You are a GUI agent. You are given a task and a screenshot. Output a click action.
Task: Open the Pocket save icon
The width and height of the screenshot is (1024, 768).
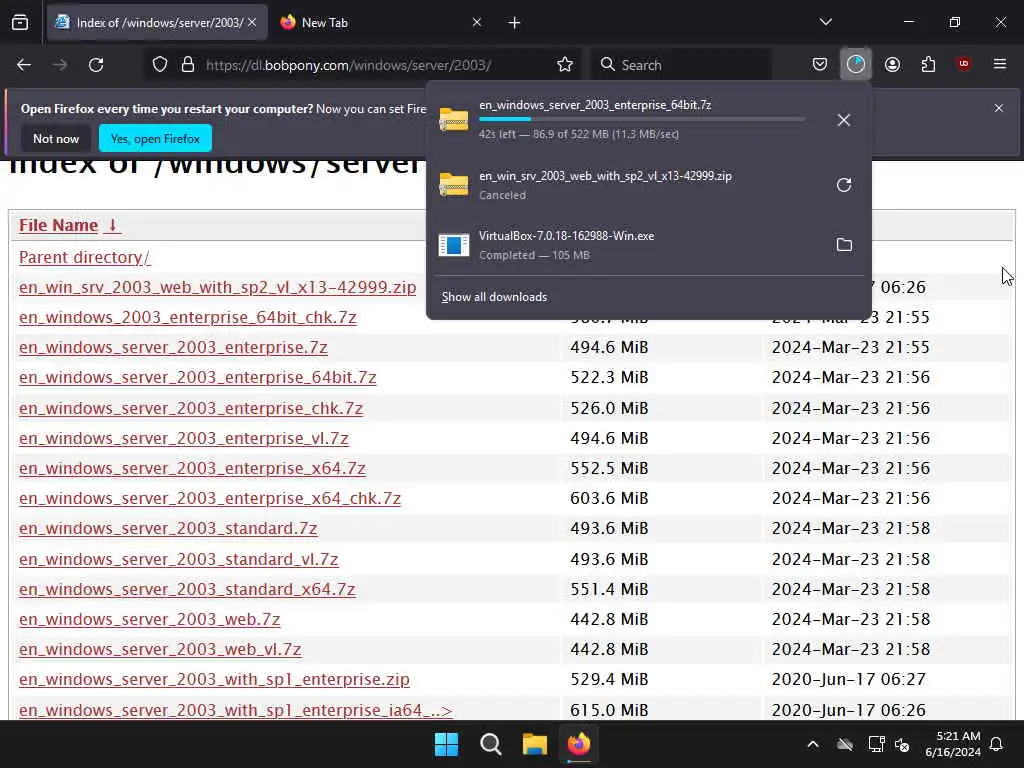[820, 65]
